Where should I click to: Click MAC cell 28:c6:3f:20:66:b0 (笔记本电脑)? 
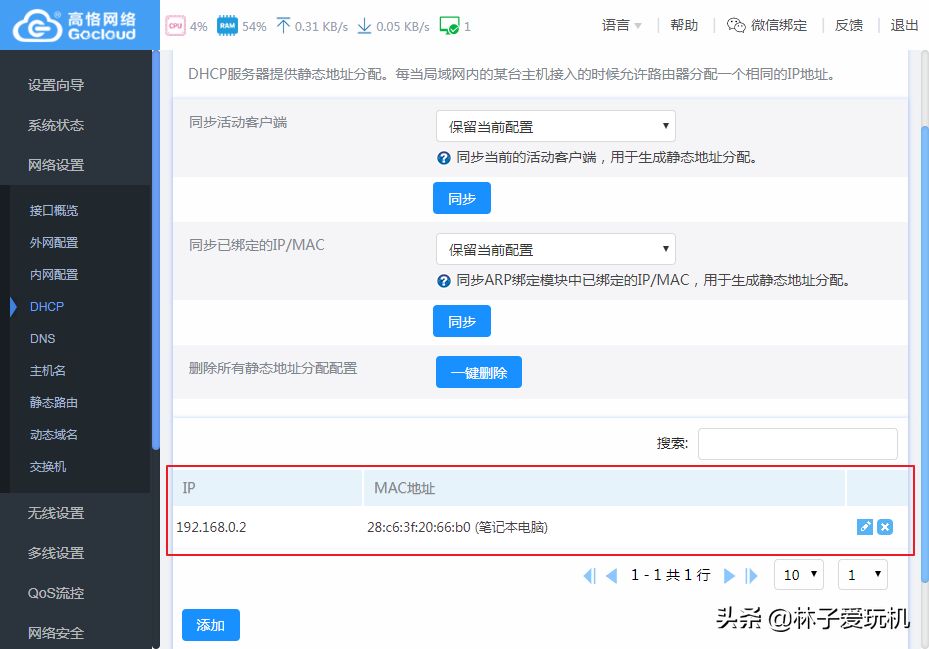(x=457, y=527)
